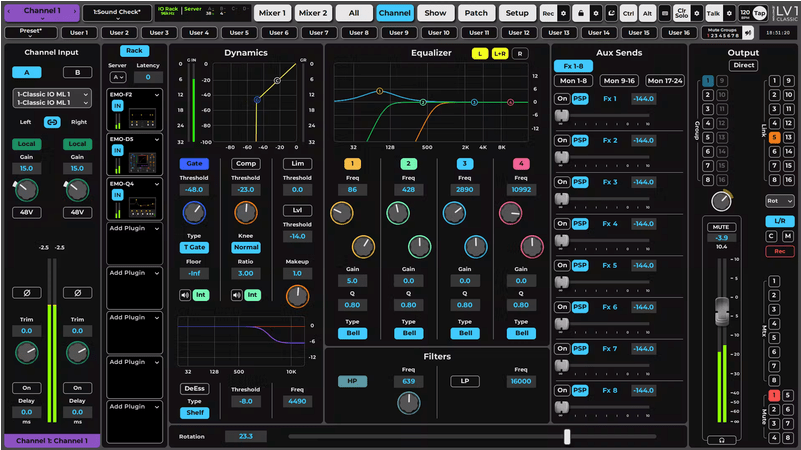Click the main output fader handle
801x450 pixels.
click(x=722, y=311)
